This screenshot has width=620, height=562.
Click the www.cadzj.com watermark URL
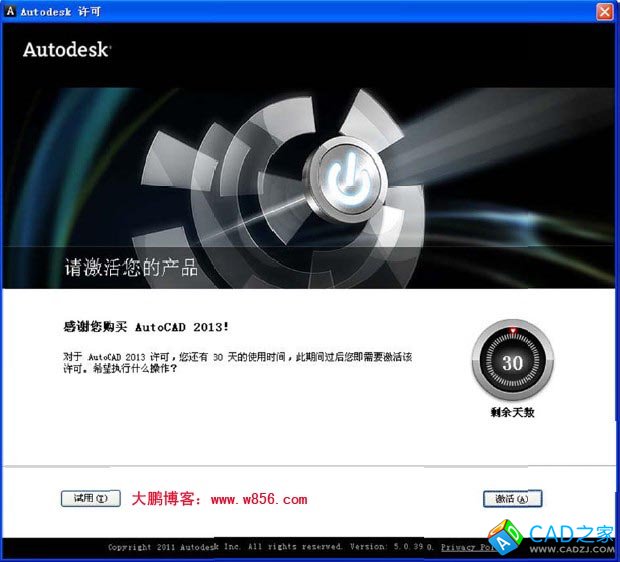(571, 548)
